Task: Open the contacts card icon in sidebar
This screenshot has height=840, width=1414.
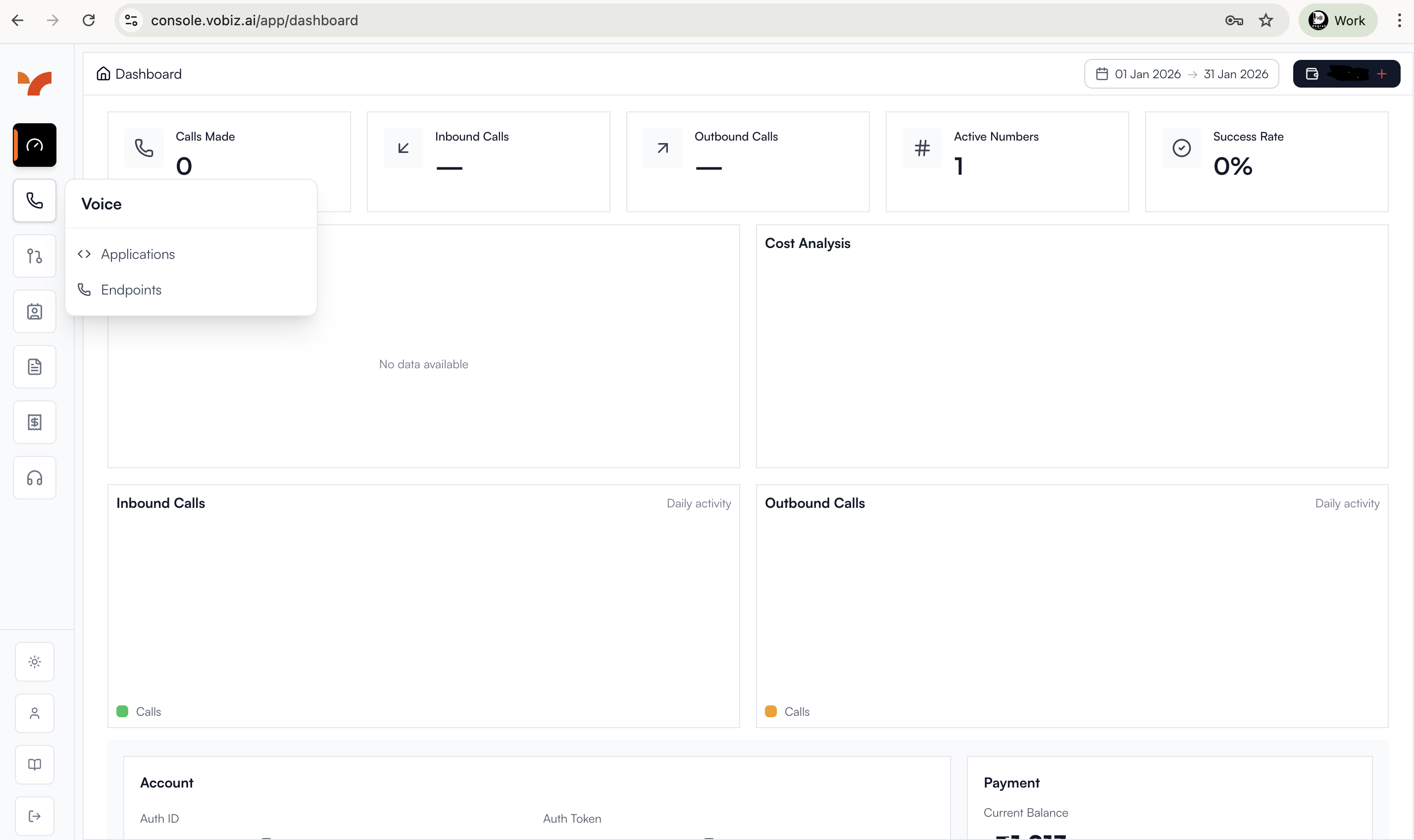Action: (x=34, y=311)
